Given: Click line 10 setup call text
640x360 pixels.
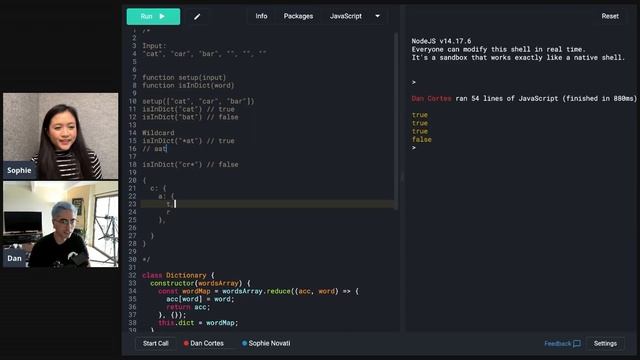Looking at the screenshot, I should click(x=198, y=101).
